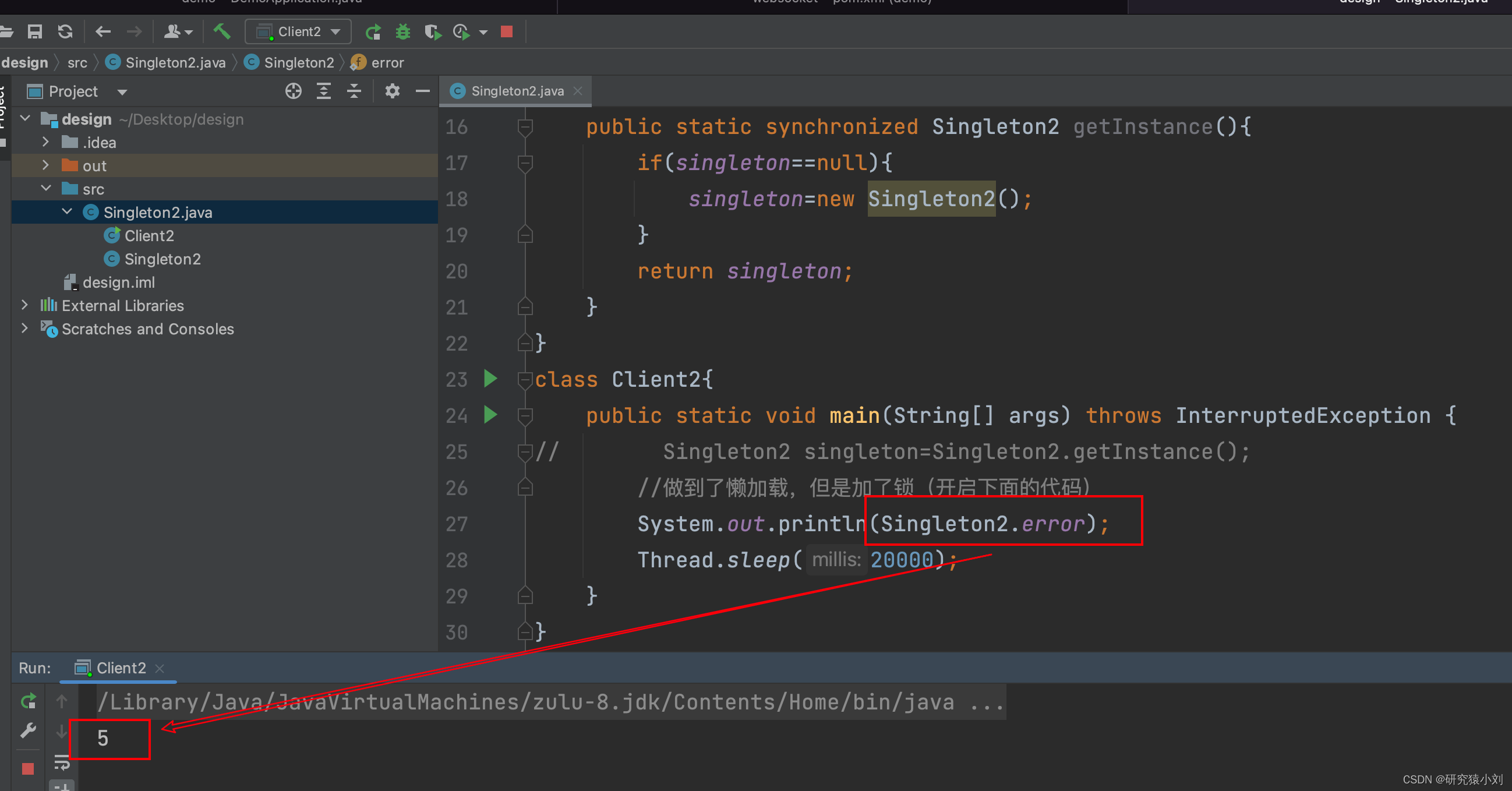Close the Singleton2.java editor tab
The image size is (1512, 791).
point(578,91)
